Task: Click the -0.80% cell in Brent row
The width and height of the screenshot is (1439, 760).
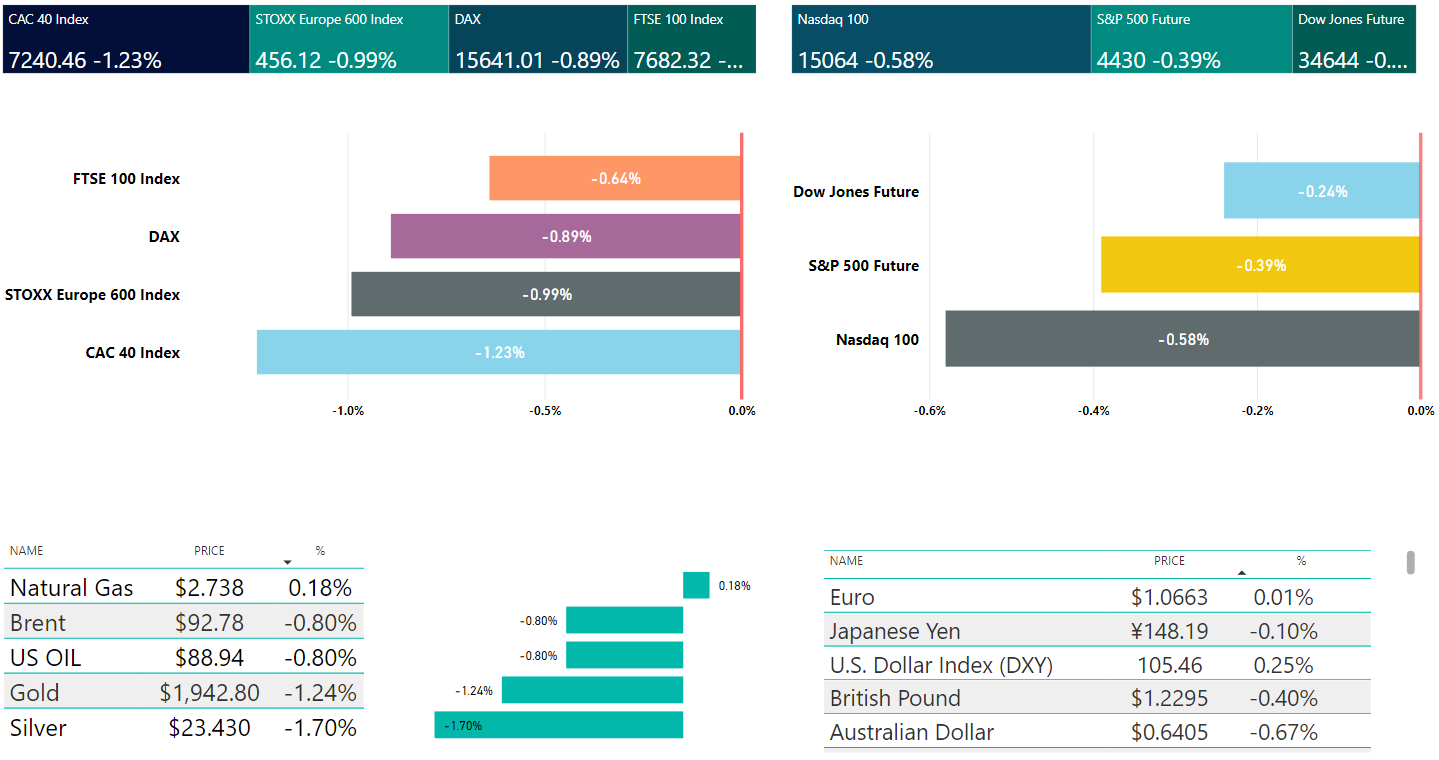Action: click(320, 622)
